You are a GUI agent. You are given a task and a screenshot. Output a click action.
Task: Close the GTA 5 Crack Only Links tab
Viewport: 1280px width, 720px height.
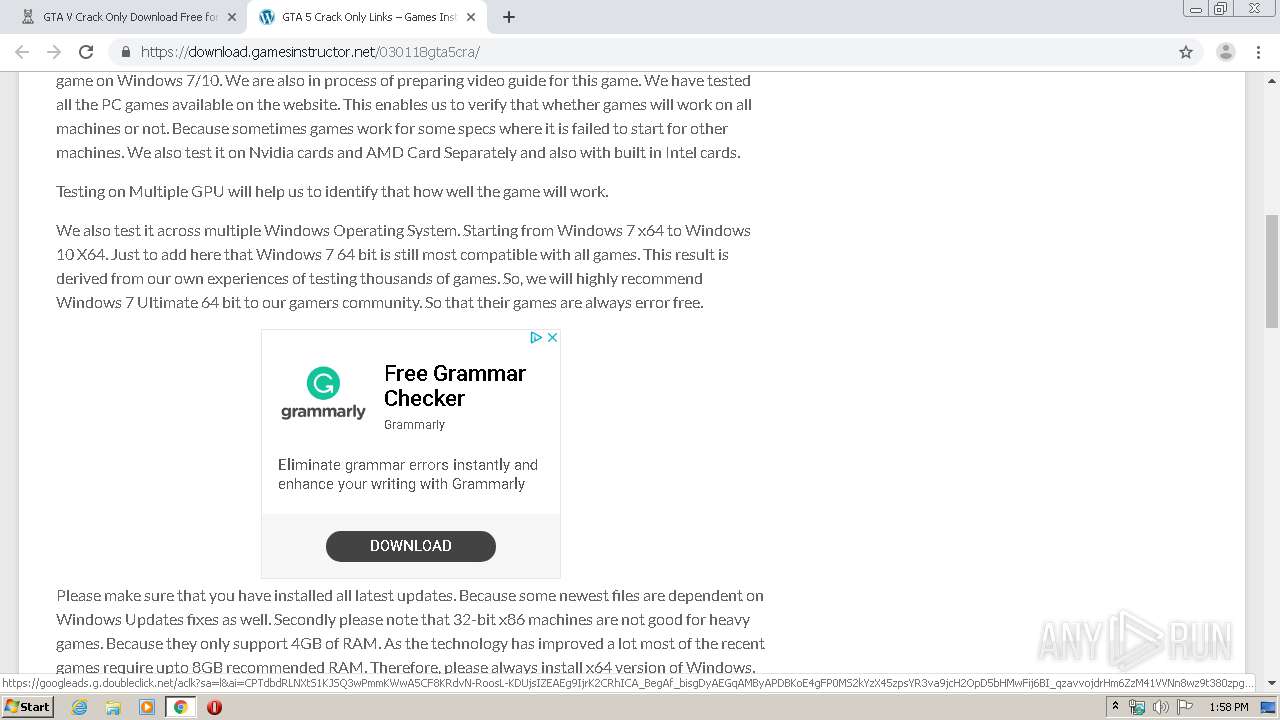(470, 17)
